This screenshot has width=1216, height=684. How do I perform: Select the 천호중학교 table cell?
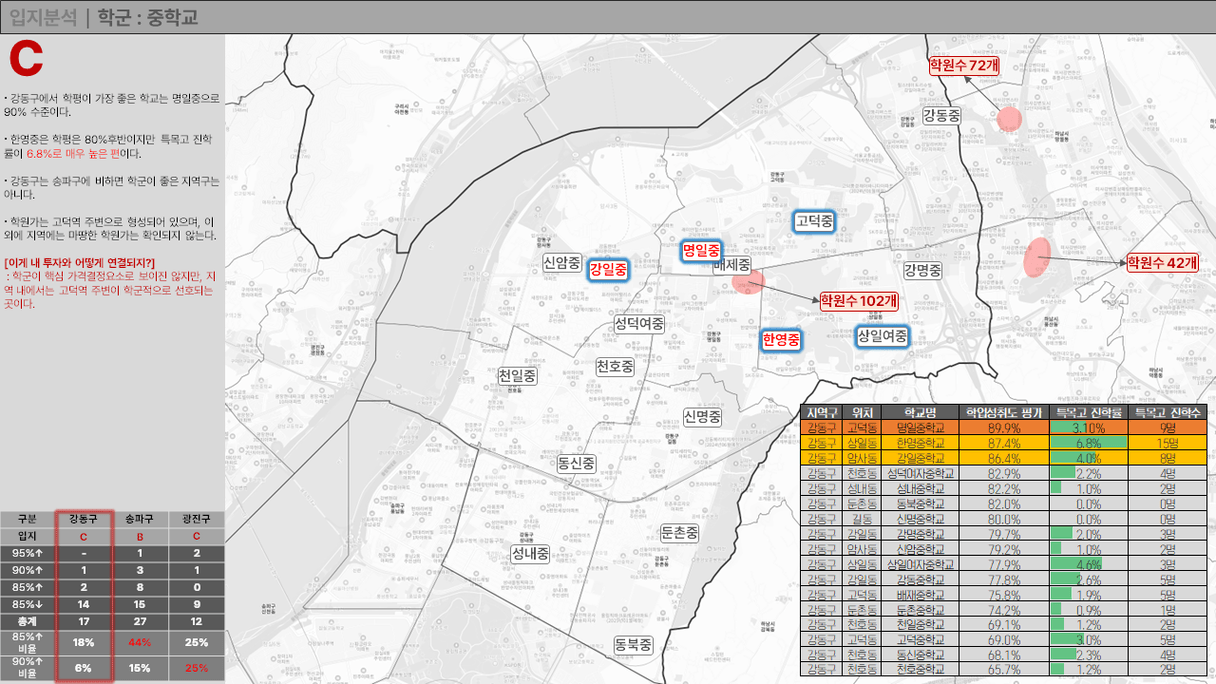click(918, 669)
